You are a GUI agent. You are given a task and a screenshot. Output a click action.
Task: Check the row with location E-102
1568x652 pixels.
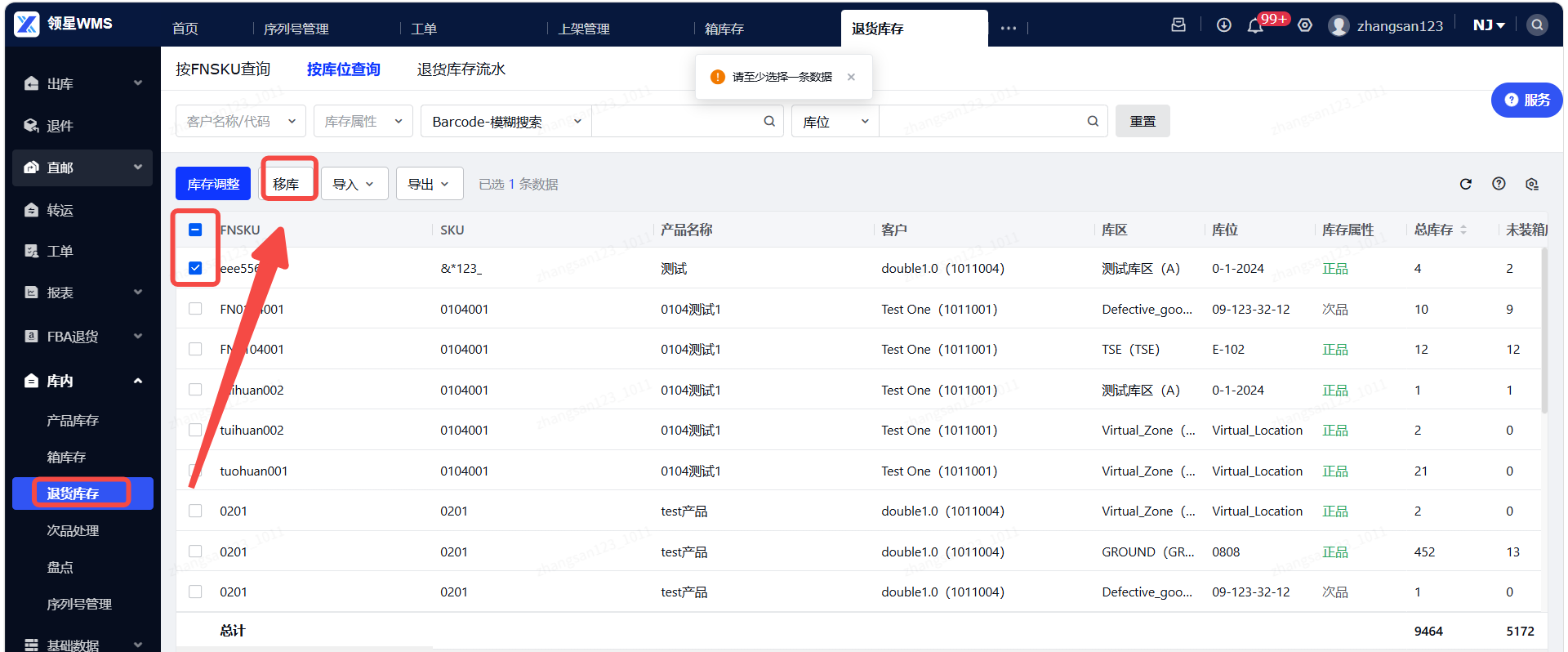[x=195, y=349]
